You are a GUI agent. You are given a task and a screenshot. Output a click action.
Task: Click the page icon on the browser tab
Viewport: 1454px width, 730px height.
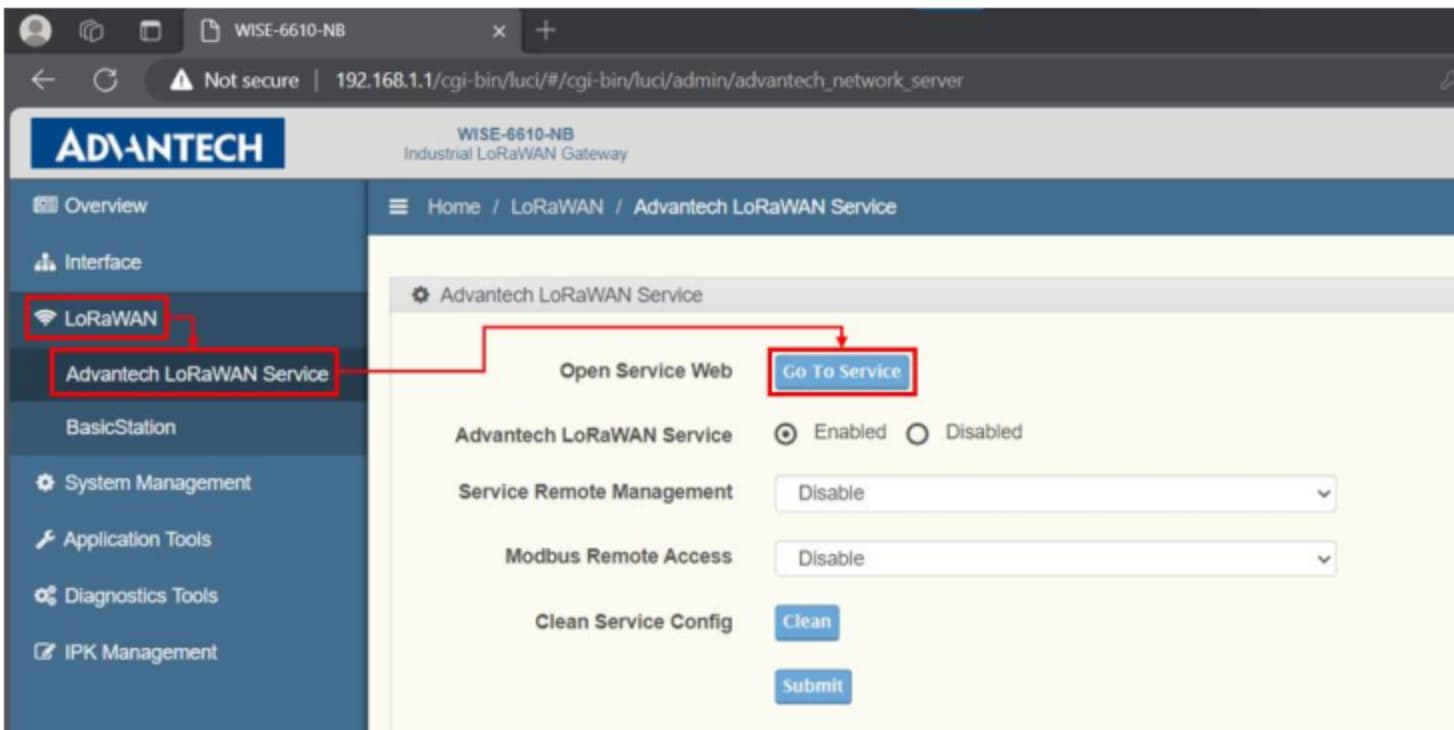[x=211, y=31]
